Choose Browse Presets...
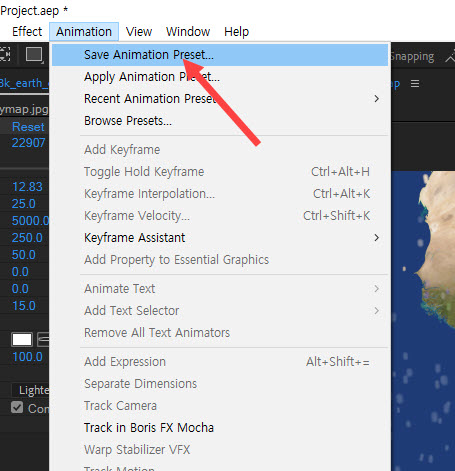This screenshot has width=455, height=471. [x=220, y=121]
